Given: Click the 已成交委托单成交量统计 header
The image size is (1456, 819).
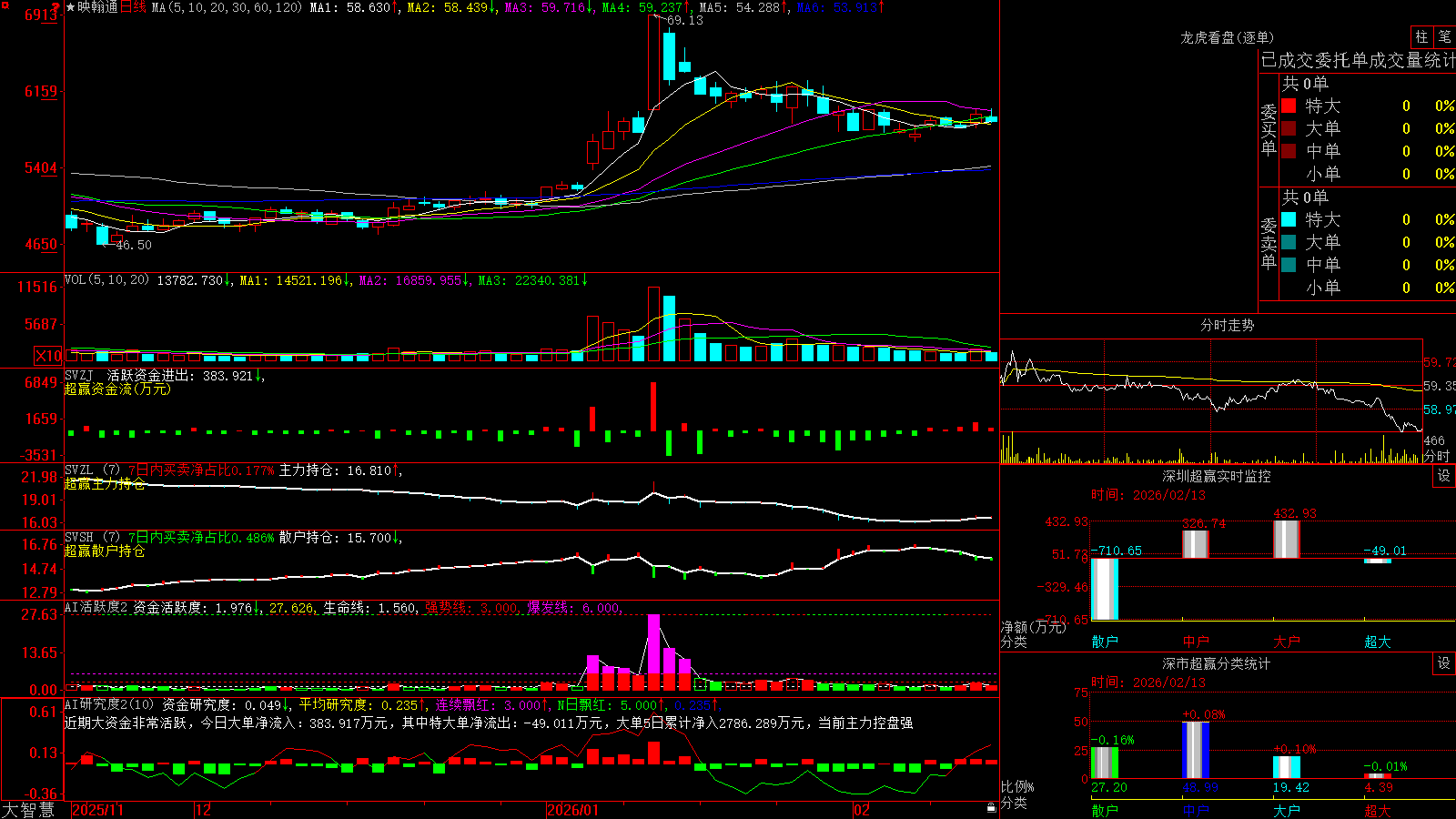Looking at the screenshot, I should tap(1358, 60).
